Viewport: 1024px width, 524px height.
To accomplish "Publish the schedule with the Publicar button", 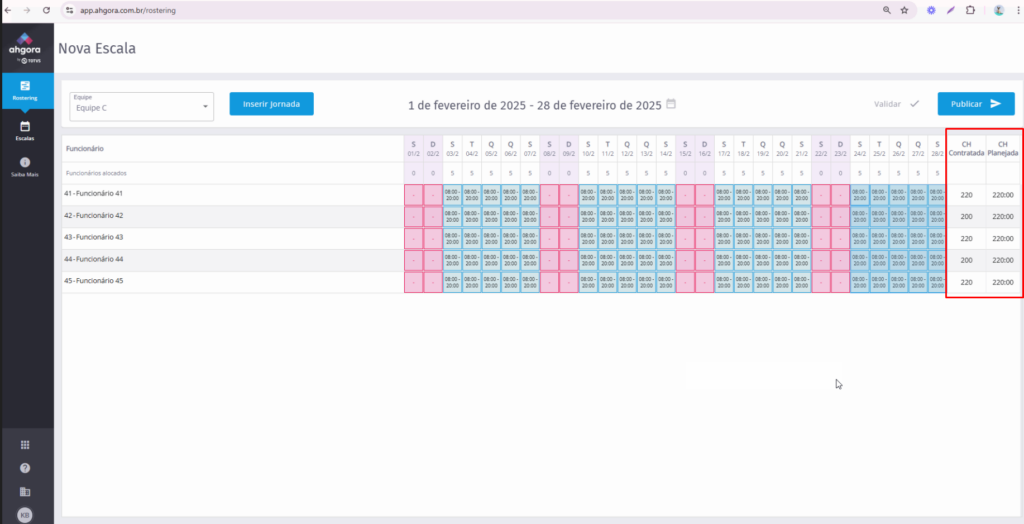I will [975, 103].
